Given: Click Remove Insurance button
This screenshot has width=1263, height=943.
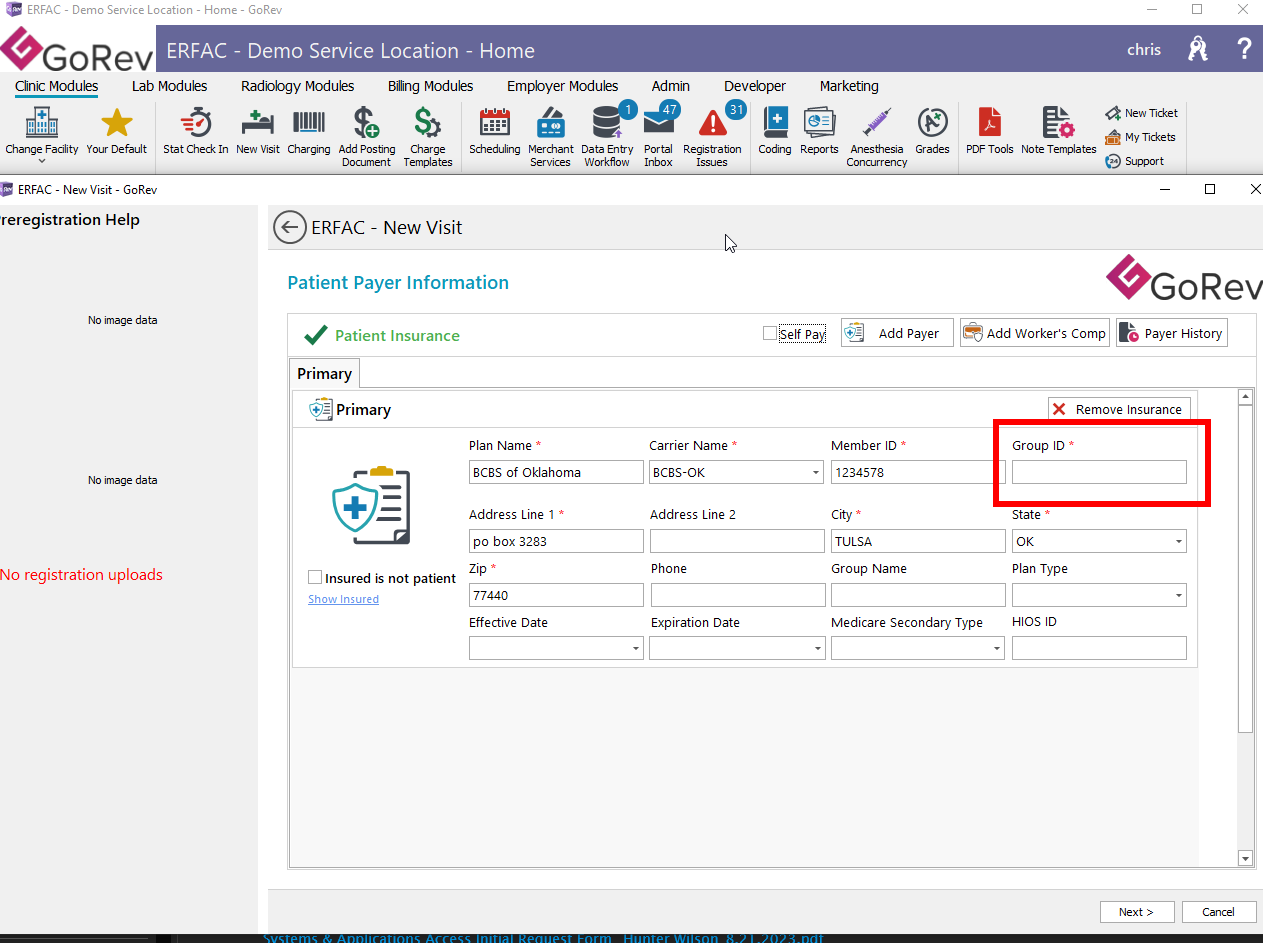Looking at the screenshot, I should click(x=1120, y=409).
